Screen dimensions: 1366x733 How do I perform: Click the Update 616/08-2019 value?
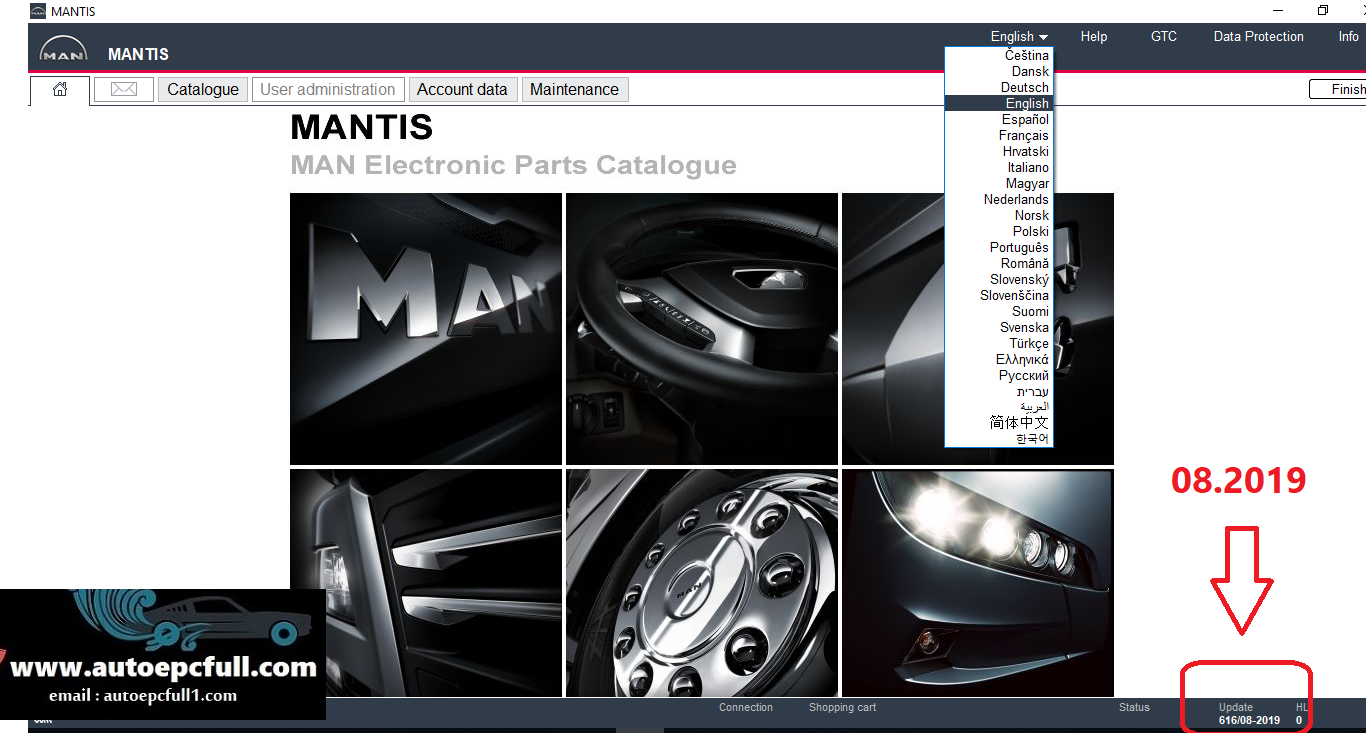click(1249, 720)
